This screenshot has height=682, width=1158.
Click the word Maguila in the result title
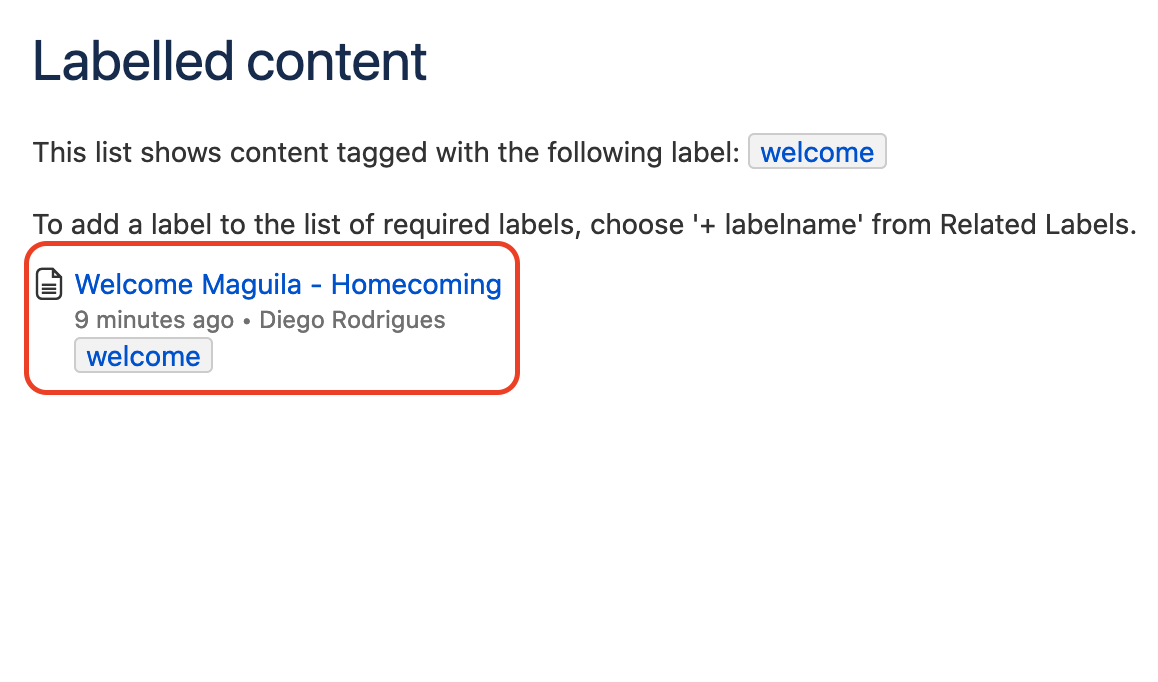tap(251, 284)
